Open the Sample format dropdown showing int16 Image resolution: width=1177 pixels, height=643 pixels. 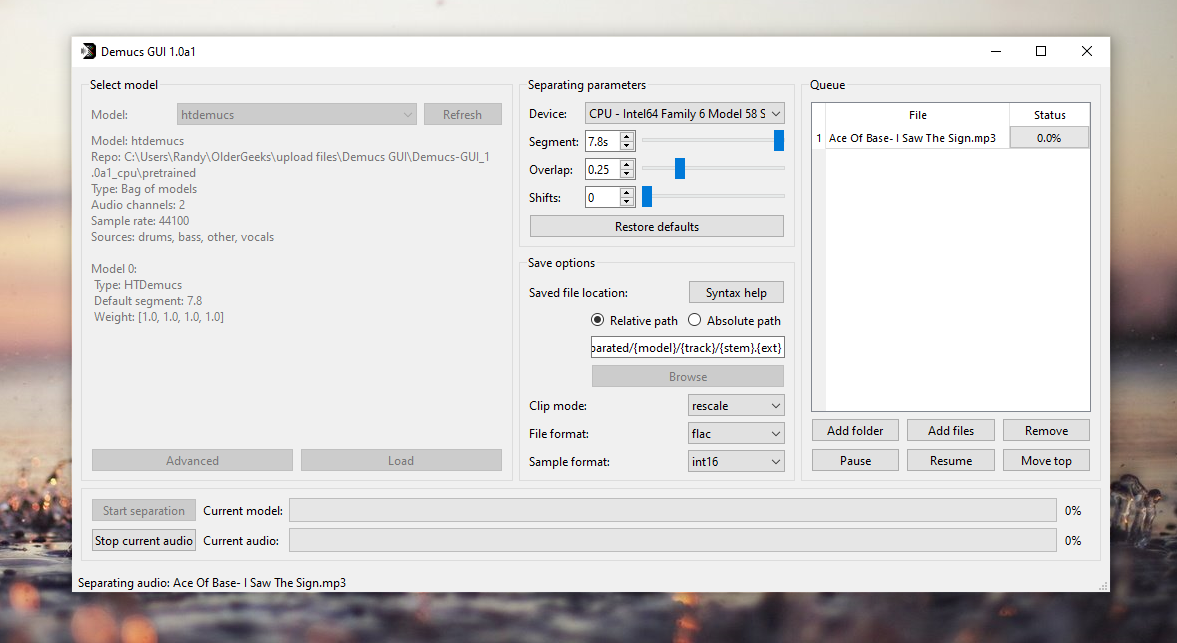(736, 461)
